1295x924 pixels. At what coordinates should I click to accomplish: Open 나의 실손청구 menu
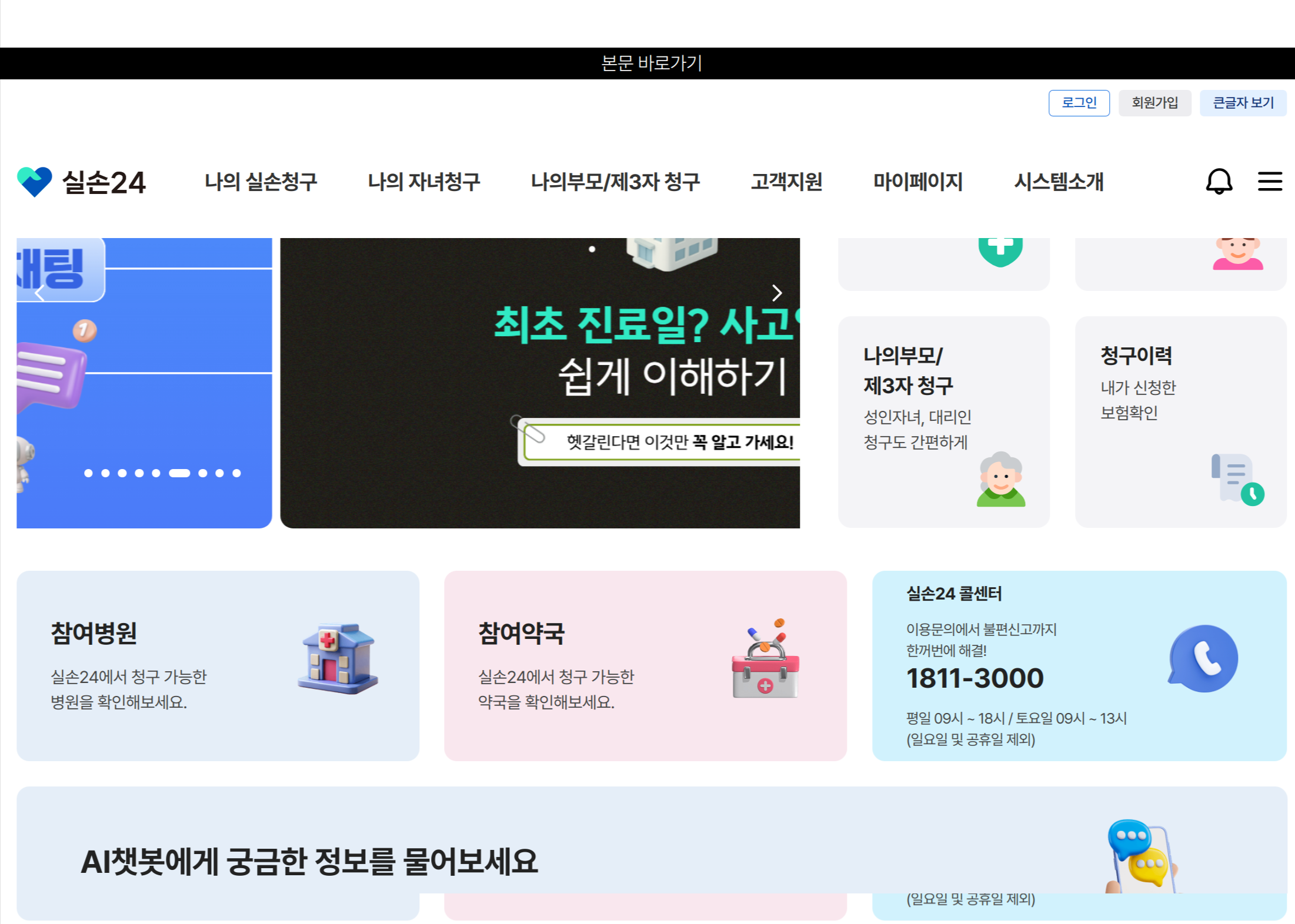point(261,182)
